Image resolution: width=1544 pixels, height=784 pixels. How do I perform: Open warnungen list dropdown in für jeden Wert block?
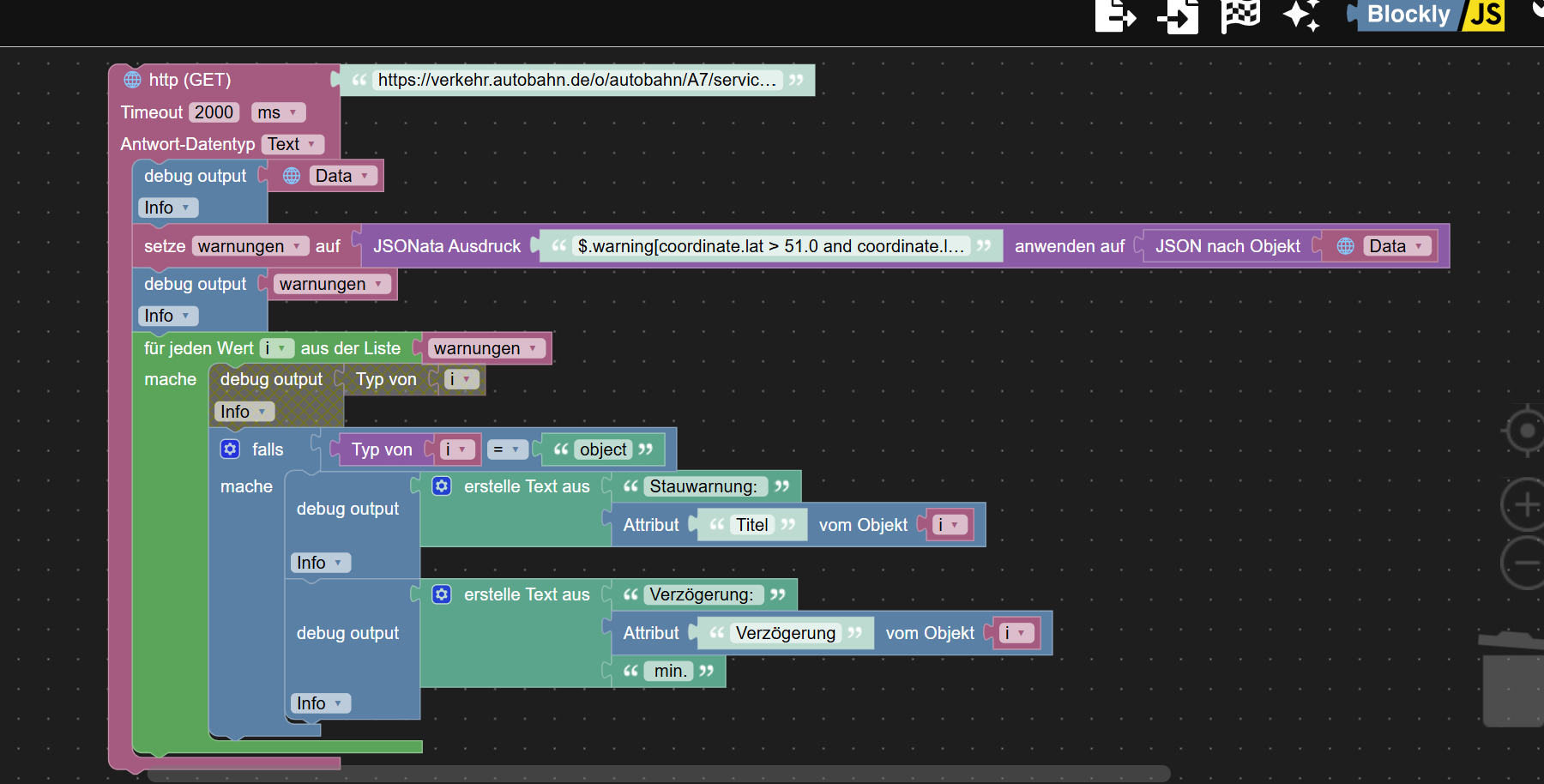(x=486, y=348)
